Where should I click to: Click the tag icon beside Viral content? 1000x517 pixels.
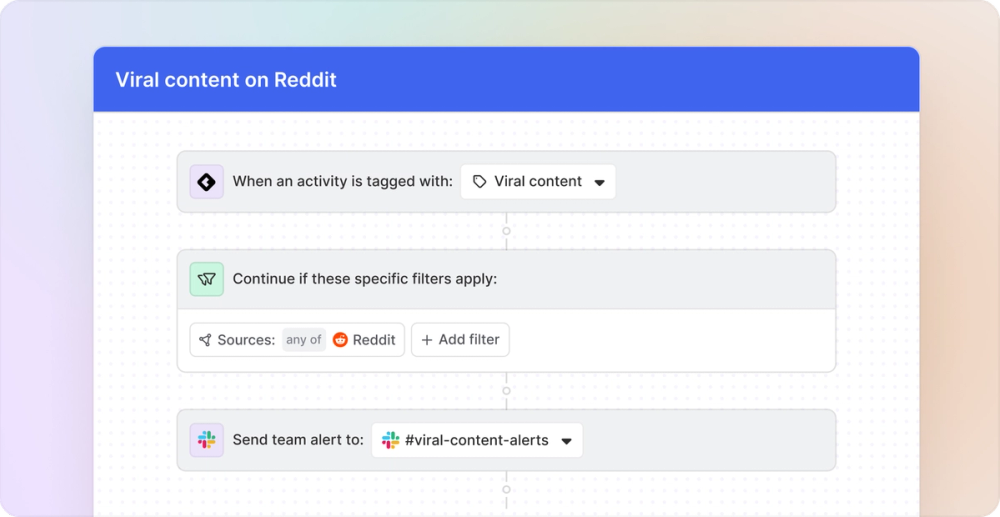click(480, 182)
